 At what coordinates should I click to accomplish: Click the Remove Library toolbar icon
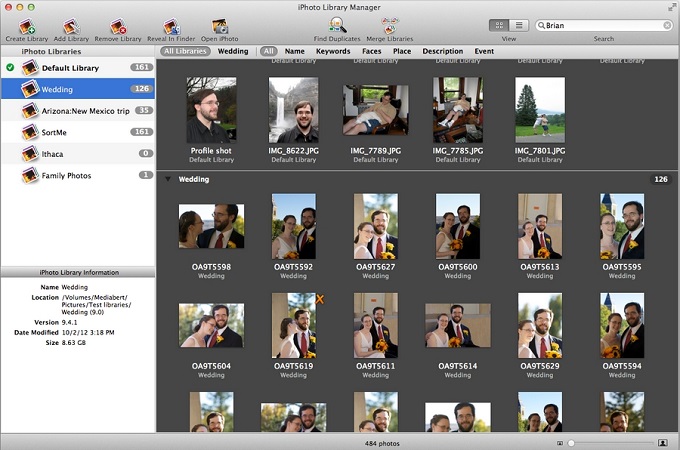pos(118,26)
